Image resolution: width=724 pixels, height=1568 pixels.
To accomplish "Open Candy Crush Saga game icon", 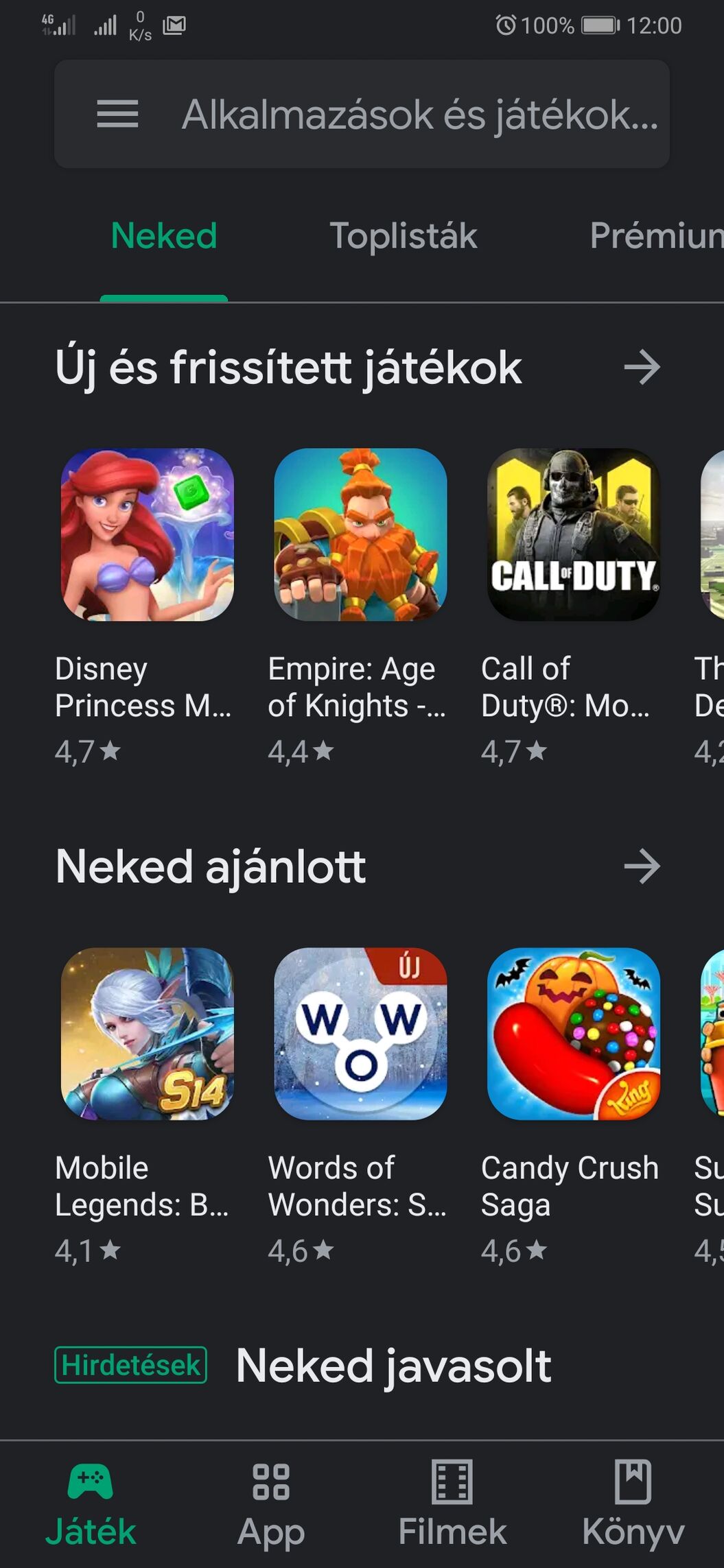I will [x=574, y=1034].
